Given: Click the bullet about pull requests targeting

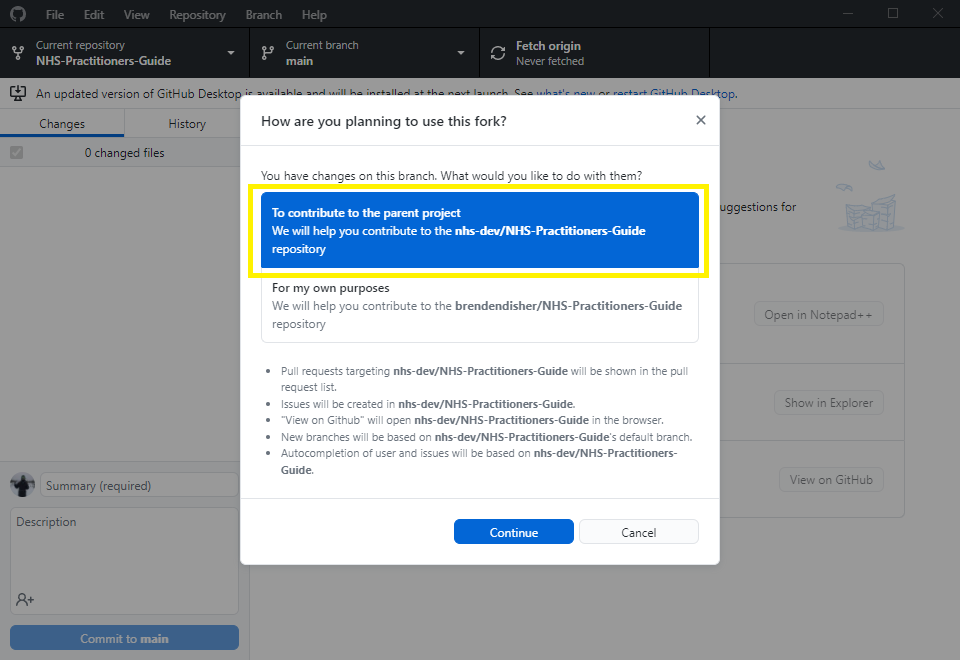Looking at the screenshot, I should coord(484,378).
